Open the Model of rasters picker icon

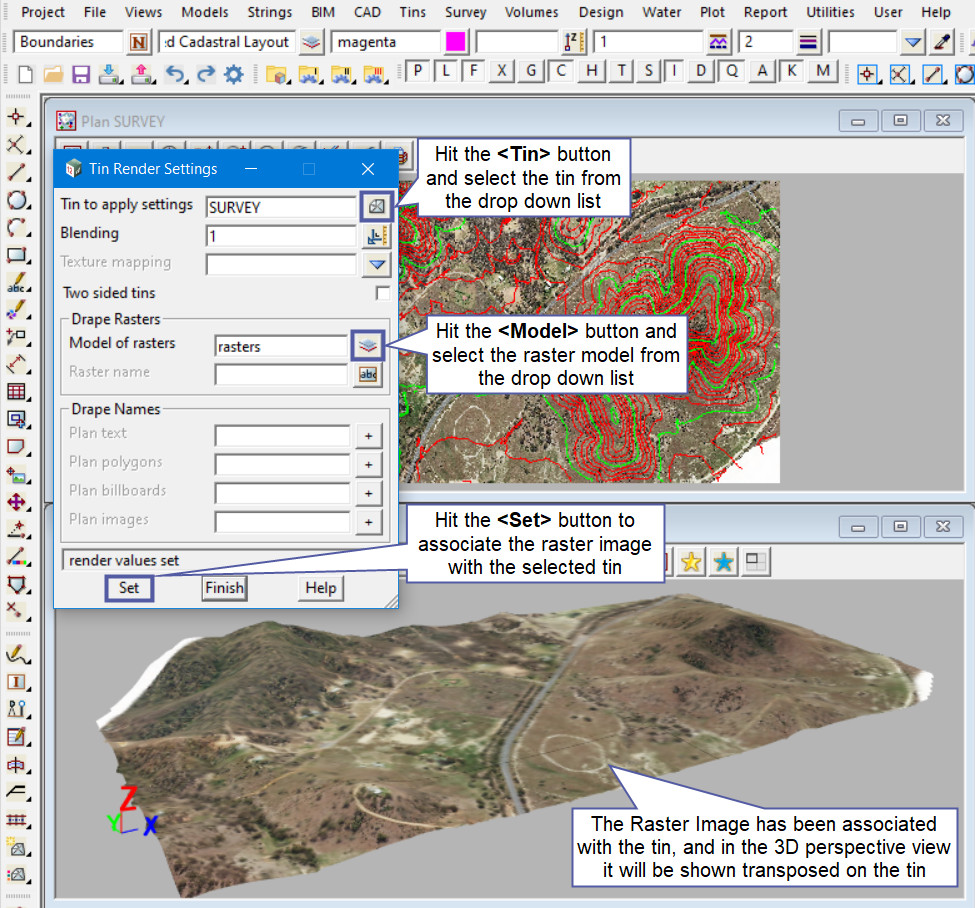[368, 345]
